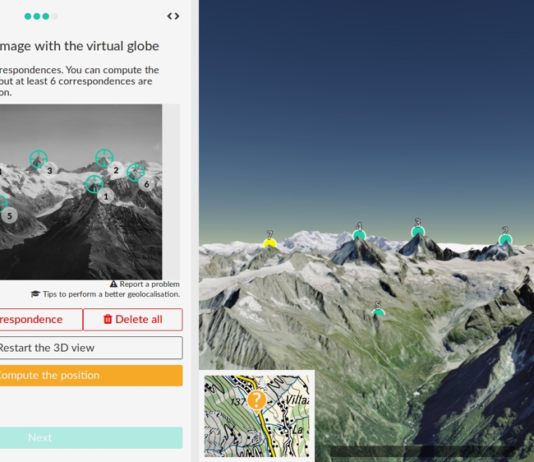Select crosshair marker 6 on the photo

point(136,172)
